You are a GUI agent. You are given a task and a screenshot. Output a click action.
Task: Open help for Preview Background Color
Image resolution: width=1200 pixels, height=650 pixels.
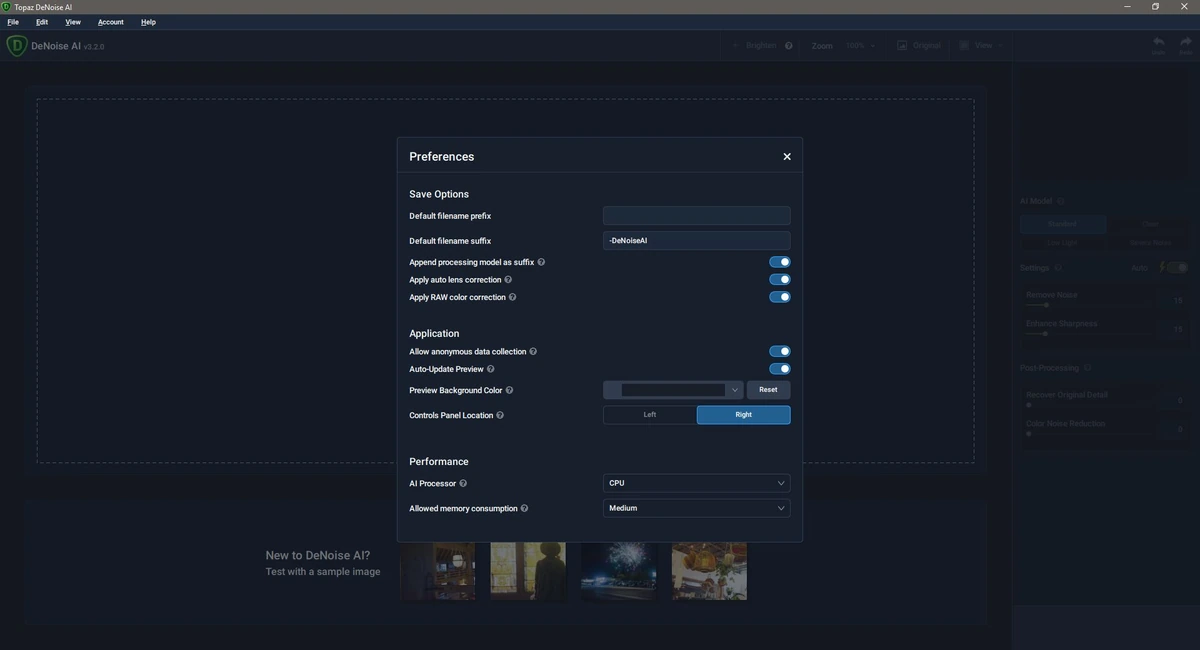pyautogui.click(x=509, y=391)
